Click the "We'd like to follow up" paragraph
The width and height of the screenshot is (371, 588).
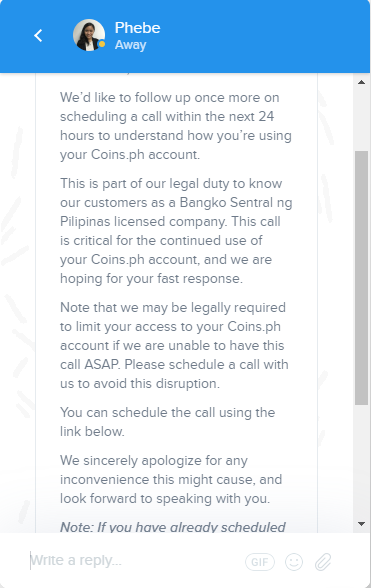click(176, 126)
